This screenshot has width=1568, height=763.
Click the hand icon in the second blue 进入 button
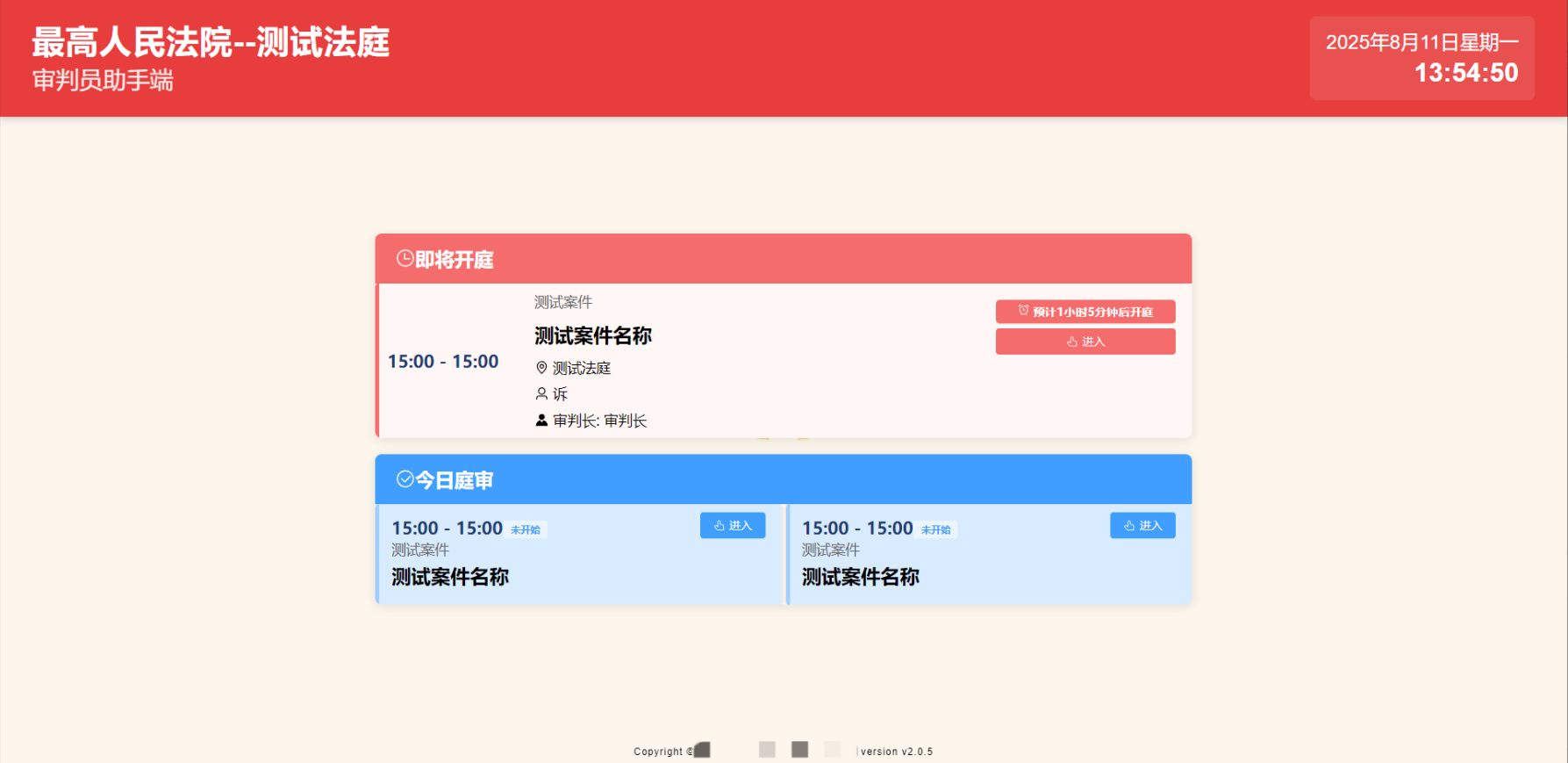1129,526
